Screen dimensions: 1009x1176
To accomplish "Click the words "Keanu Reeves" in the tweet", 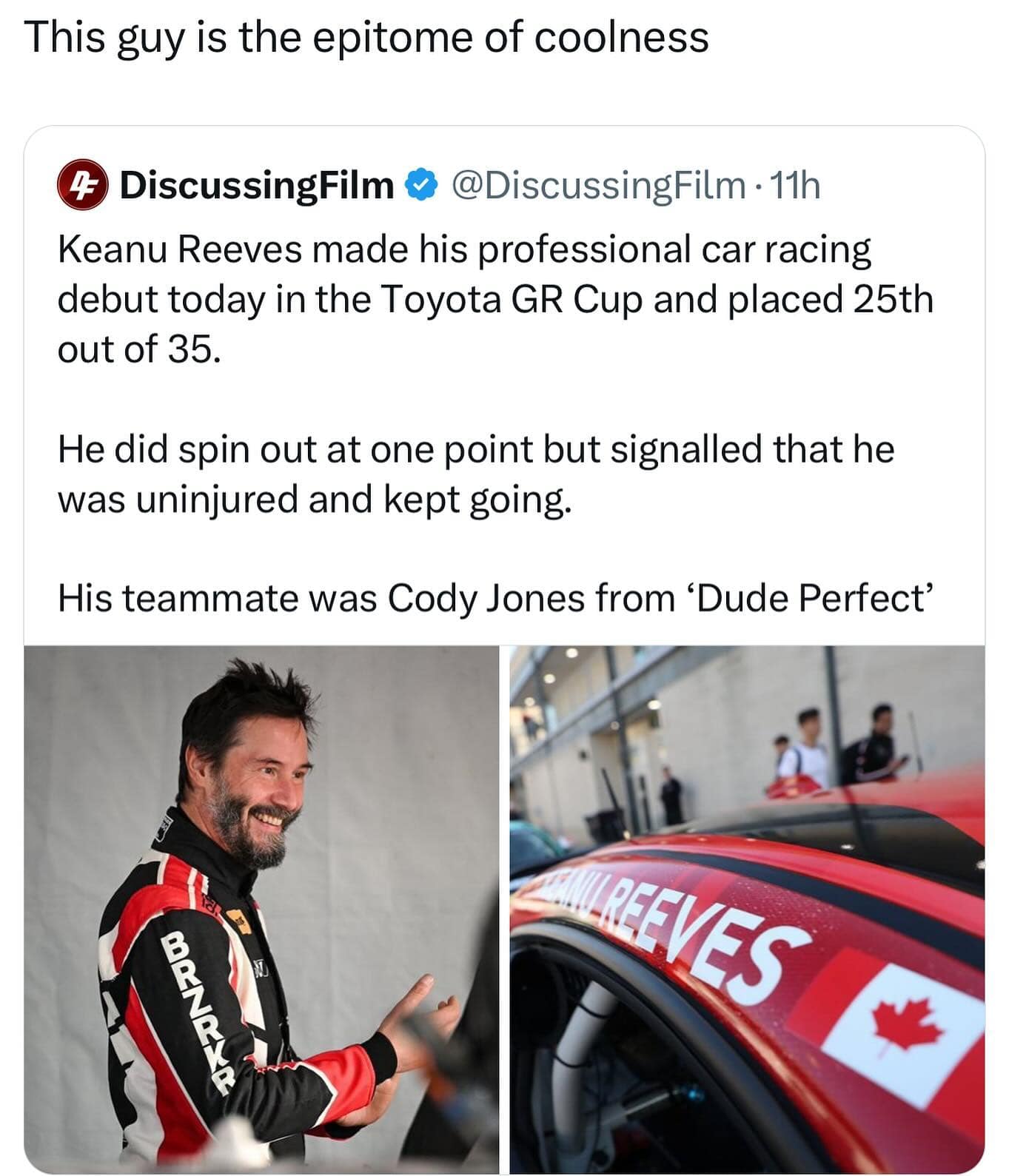I will point(180,249).
